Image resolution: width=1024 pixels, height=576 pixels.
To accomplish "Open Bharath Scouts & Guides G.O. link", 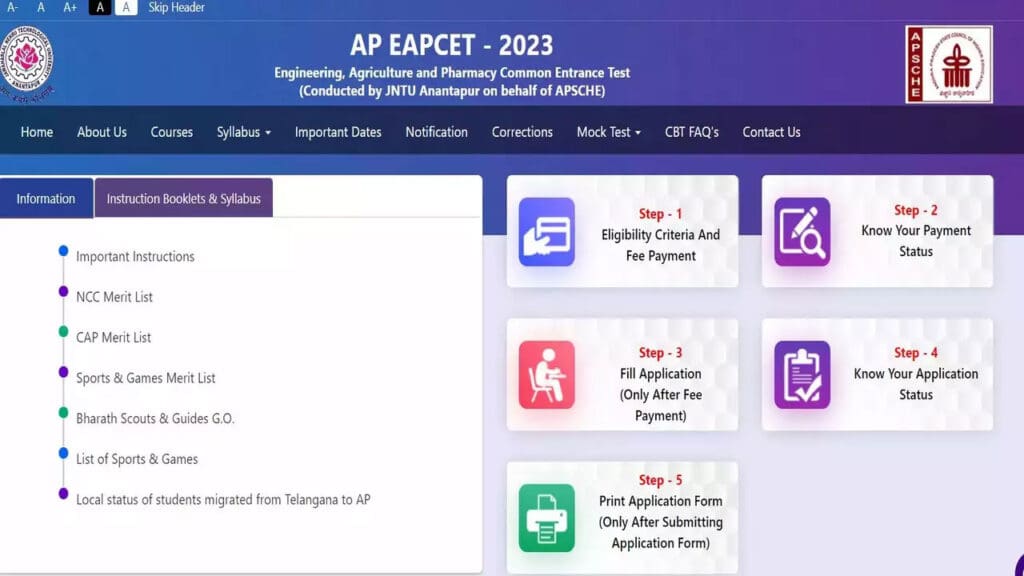I will click(x=155, y=419).
